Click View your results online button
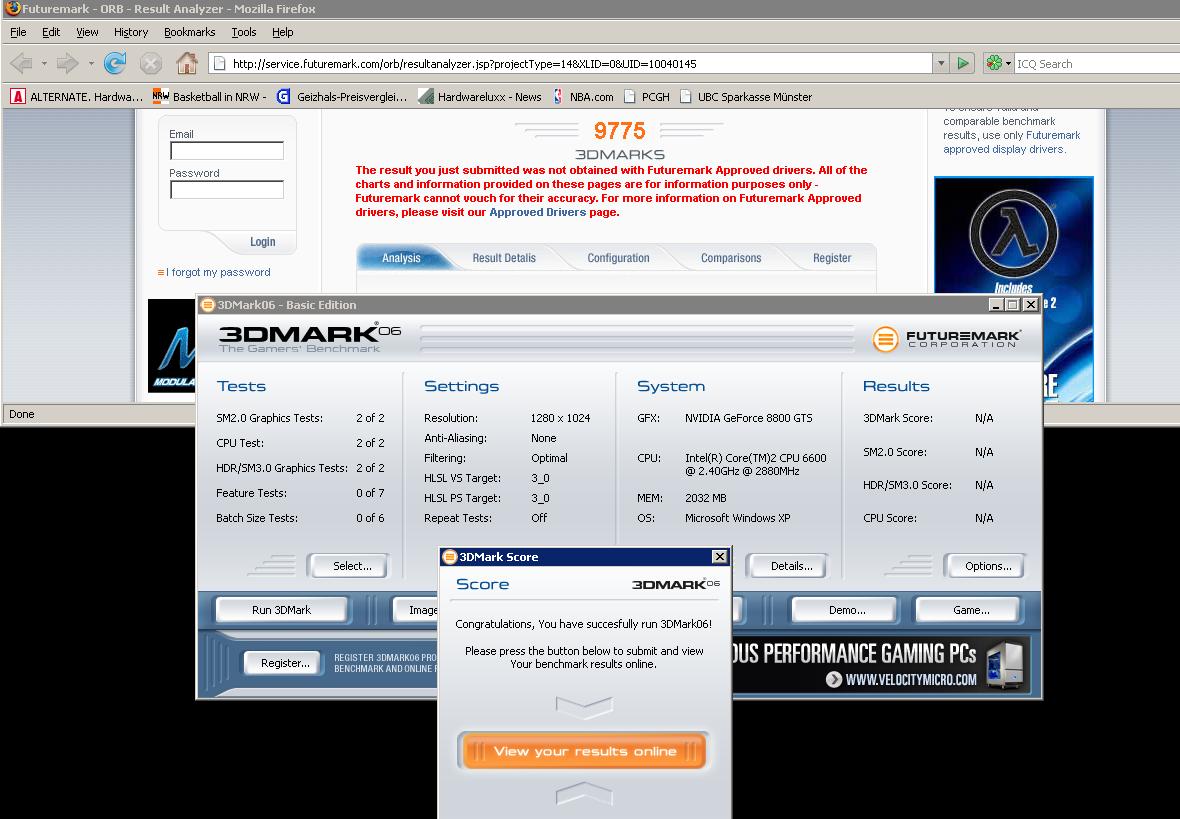The height and width of the screenshot is (819, 1180). [584, 750]
